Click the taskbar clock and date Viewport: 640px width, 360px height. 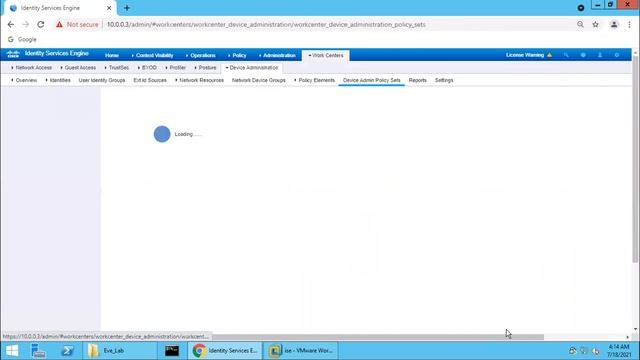pos(618,351)
